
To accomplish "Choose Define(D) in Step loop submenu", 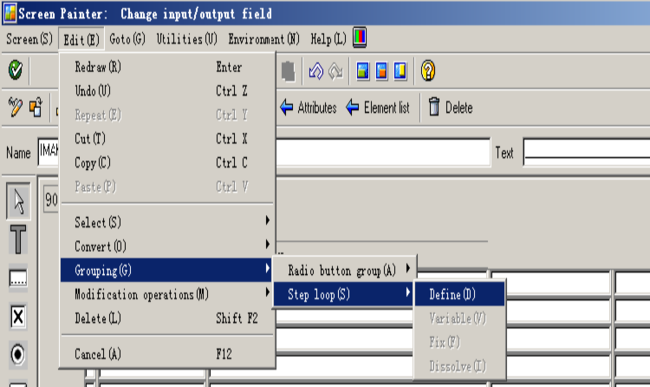I will 460,294.
